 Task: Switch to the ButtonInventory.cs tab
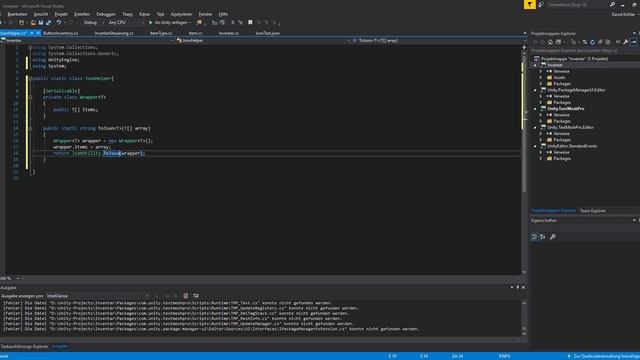point(60,33)
